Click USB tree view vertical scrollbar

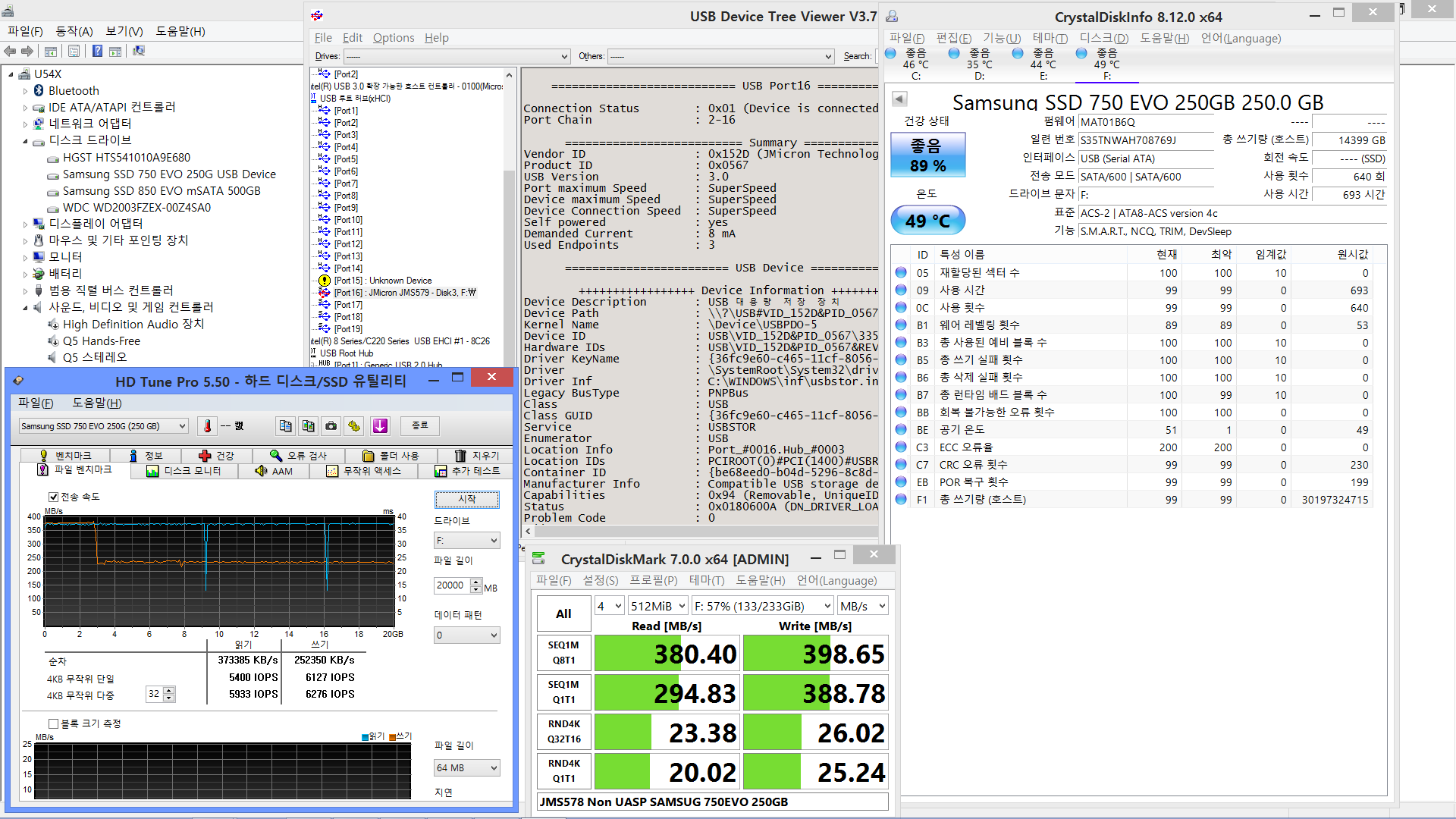510,220
